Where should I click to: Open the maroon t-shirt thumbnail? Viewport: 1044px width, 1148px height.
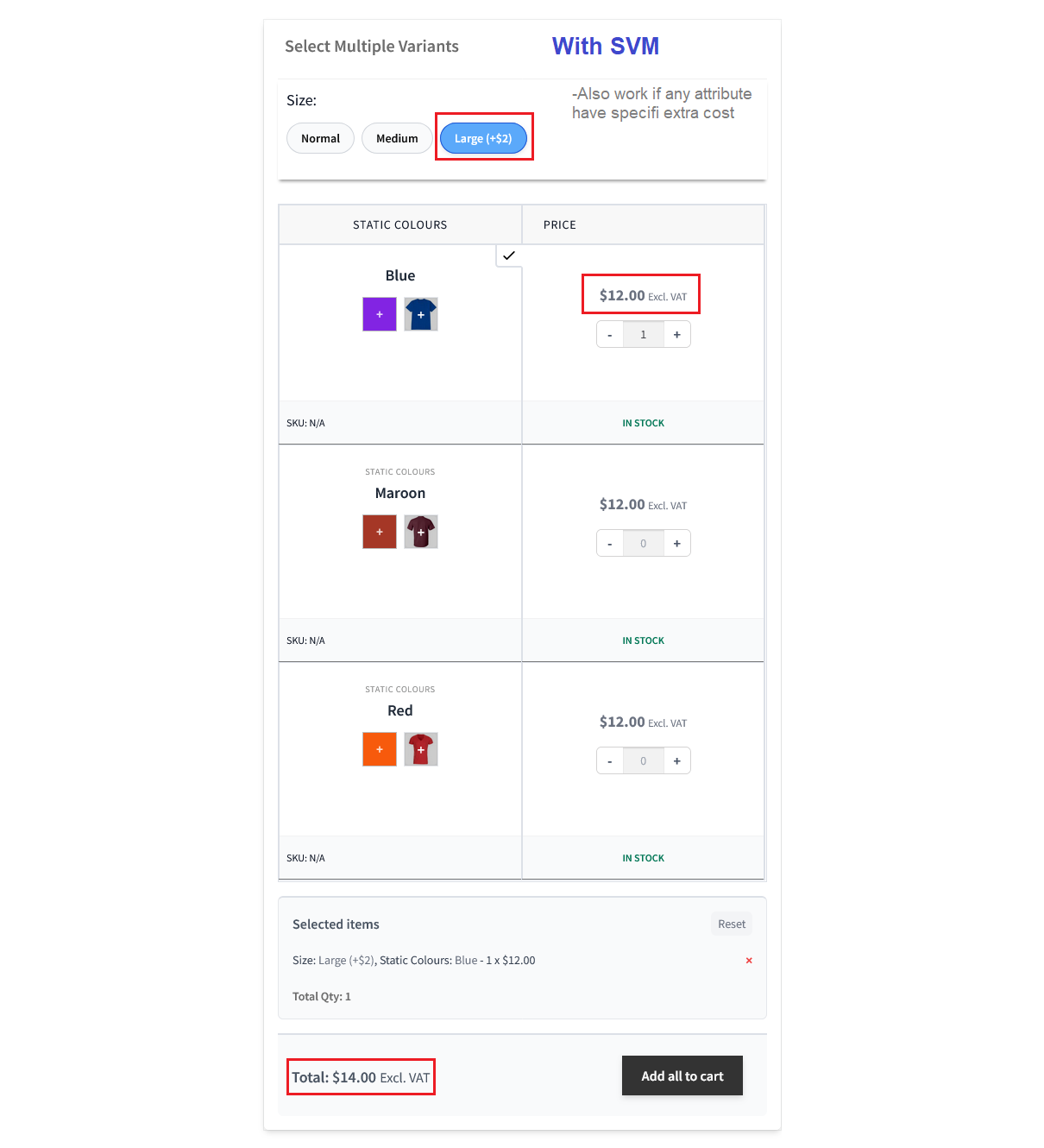pyautogui.click(x=421, y=532)
